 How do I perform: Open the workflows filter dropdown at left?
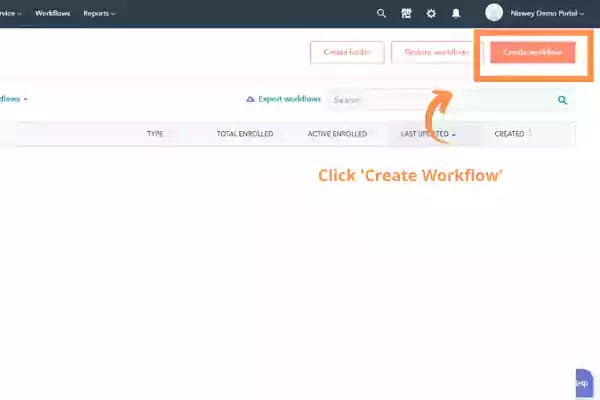(x=13, y=99)
